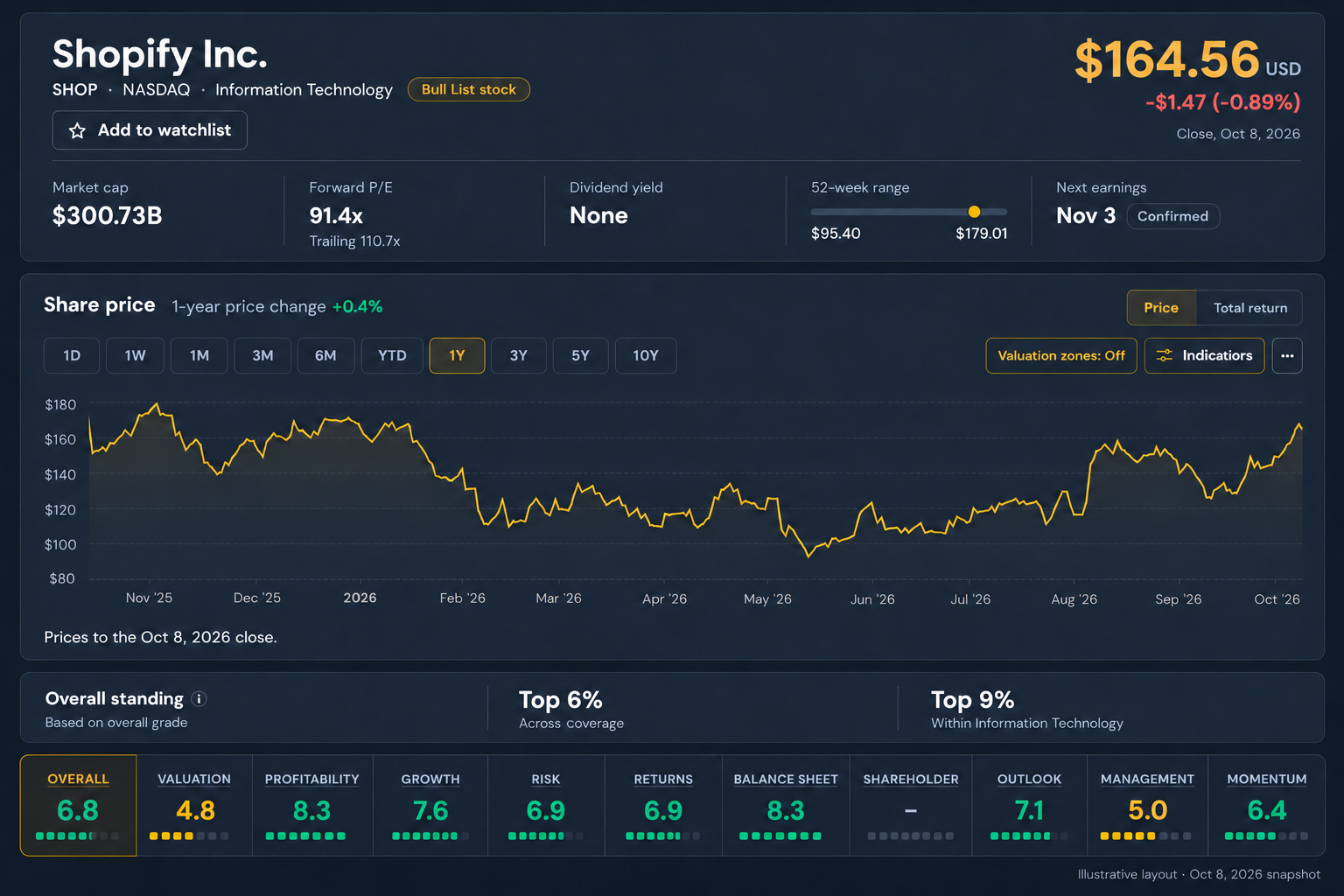This screenshot has height=896, width=1344.
Task: Open the Overall standing info icon
Action: point(199,698)
